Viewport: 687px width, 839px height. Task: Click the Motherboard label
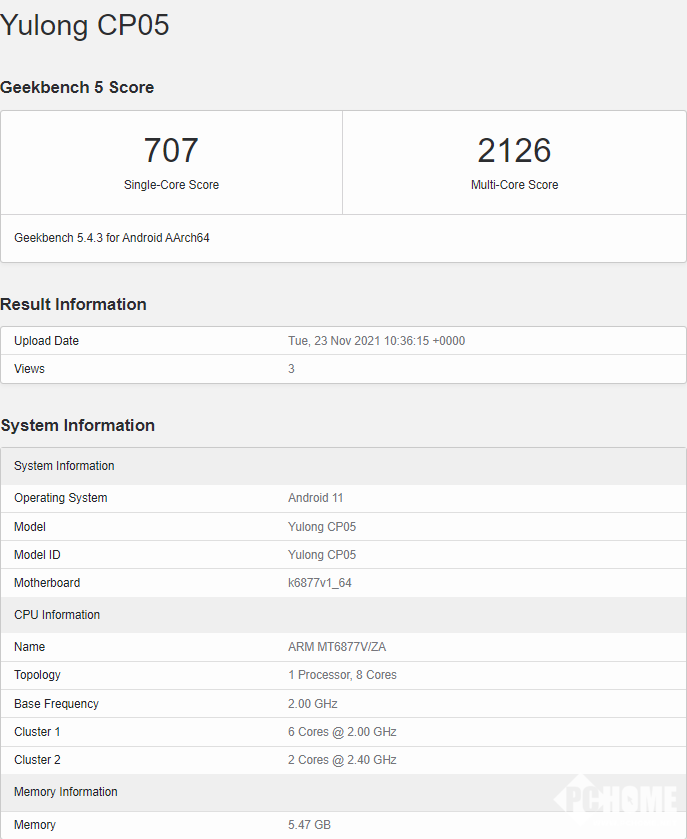(47, 583)
